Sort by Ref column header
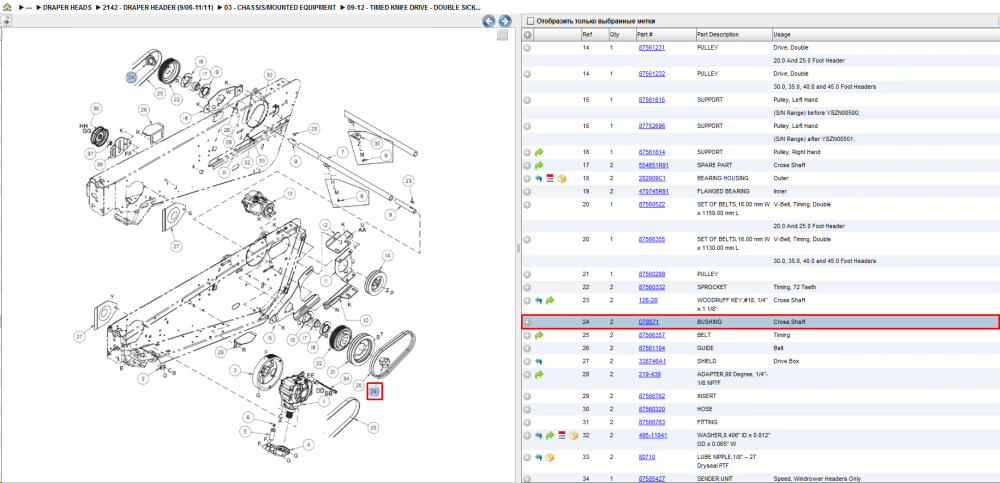This screenshot has width=1000, height=483. (587, 34)
